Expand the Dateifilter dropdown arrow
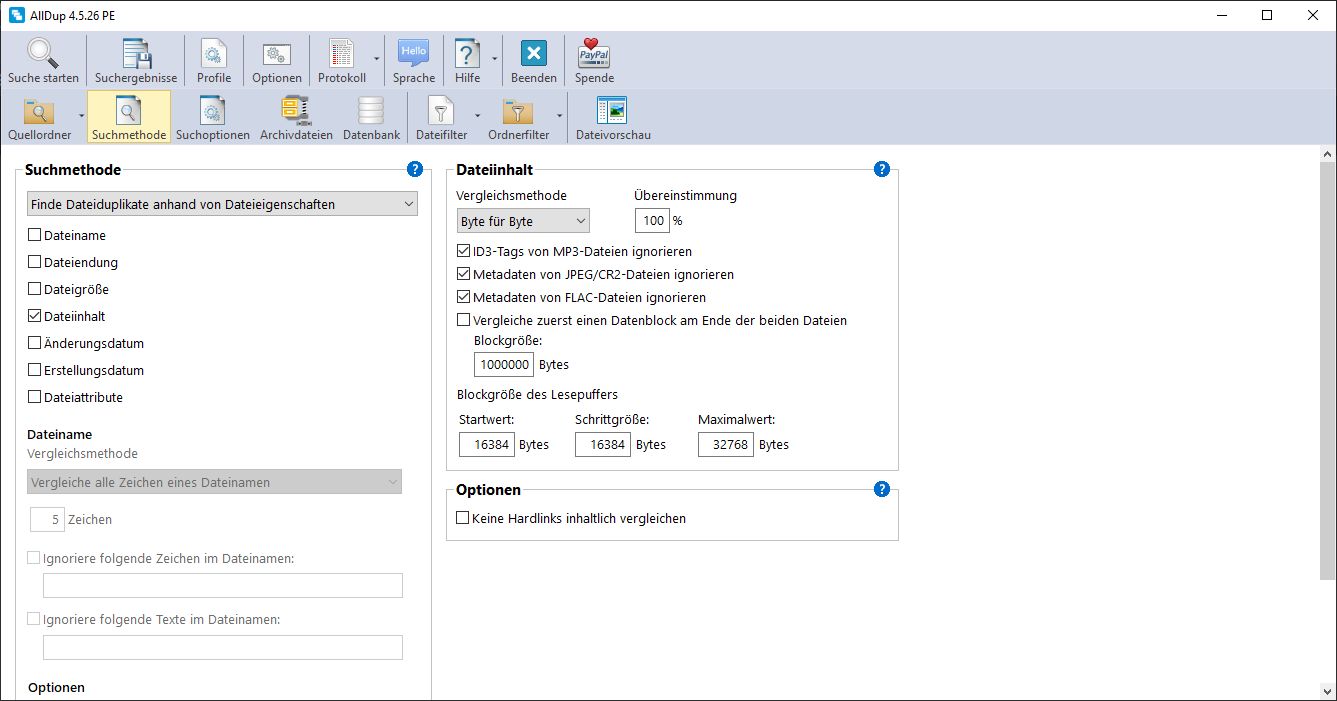The height and width of the screenshot is (701, 1337). (477, 115)
